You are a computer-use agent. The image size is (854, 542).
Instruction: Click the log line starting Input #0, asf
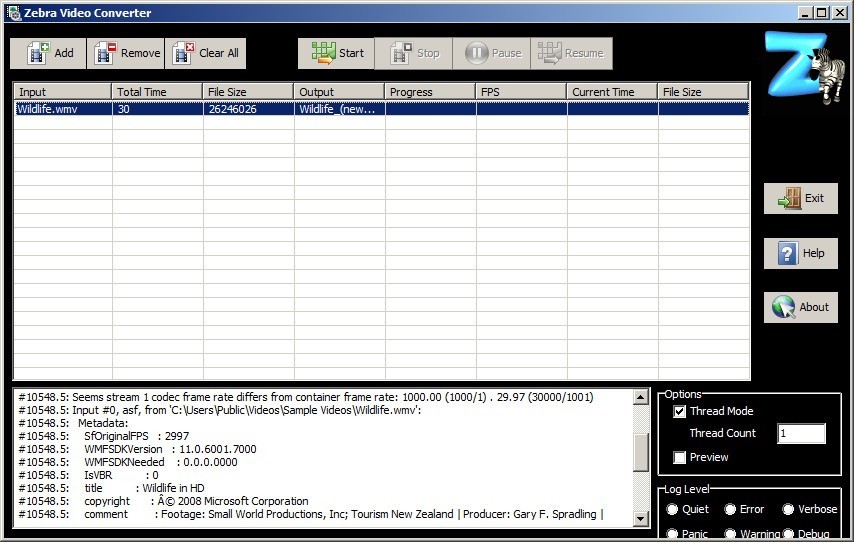[220, 410]
